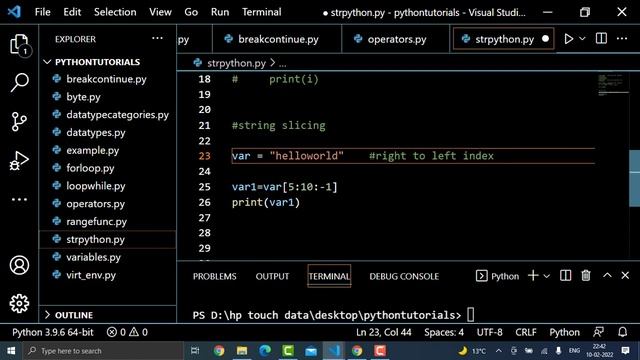Screen dimensions: 640x360
Task: Open the run button dropdown arrow
Action: click(582, 39)
